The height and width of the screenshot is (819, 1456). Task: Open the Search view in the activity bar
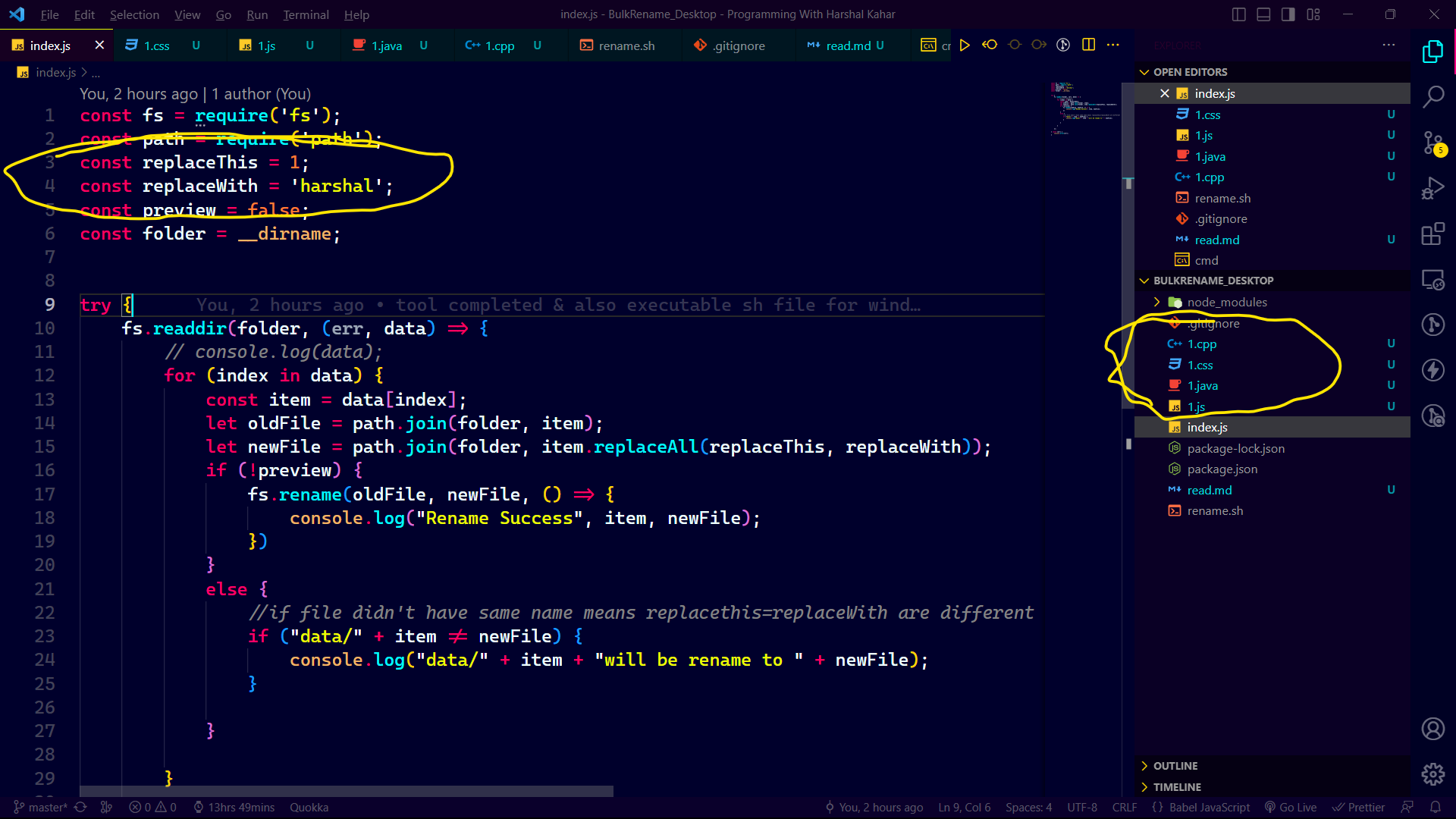tap(1434, 97)
